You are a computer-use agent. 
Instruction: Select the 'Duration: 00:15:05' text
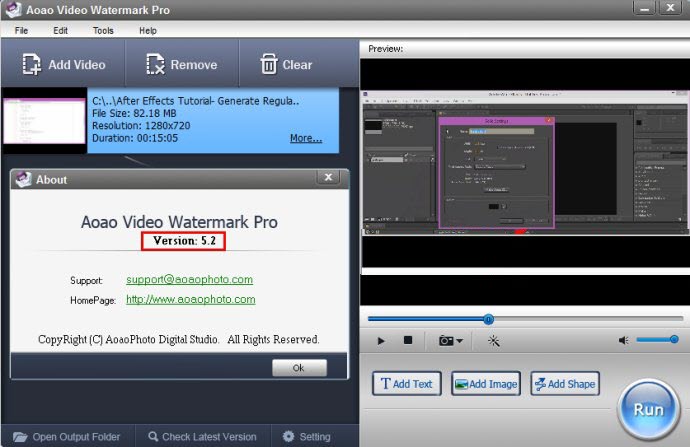point(135,138)
